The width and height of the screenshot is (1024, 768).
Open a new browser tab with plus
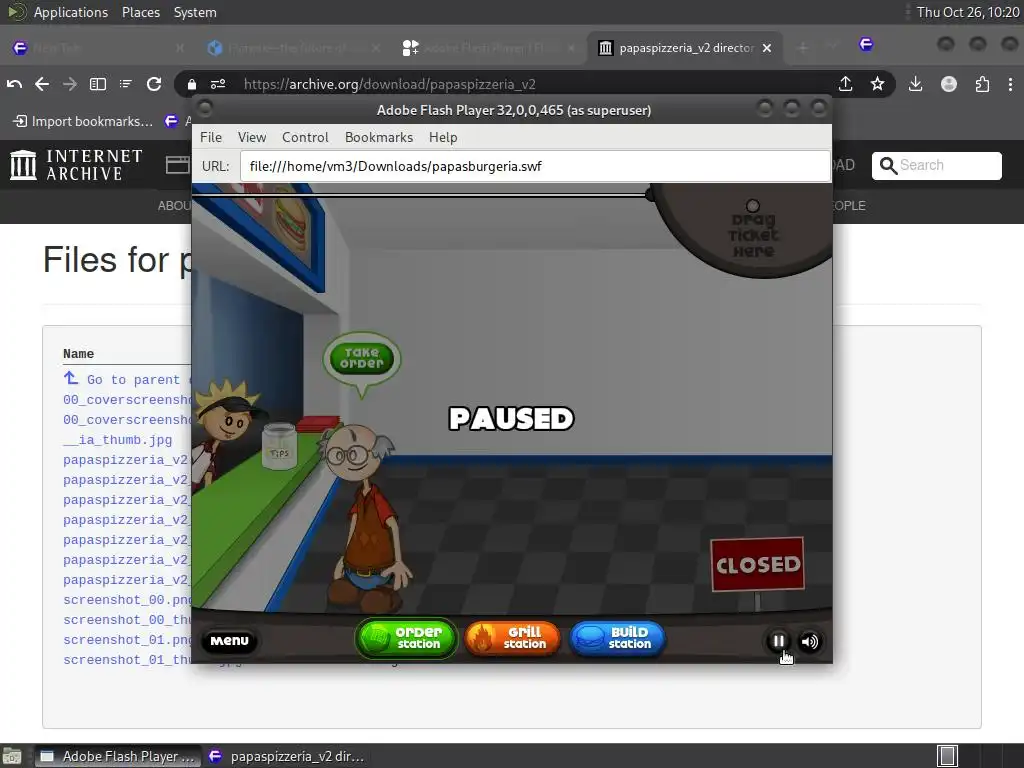click(x=803, y=47)
